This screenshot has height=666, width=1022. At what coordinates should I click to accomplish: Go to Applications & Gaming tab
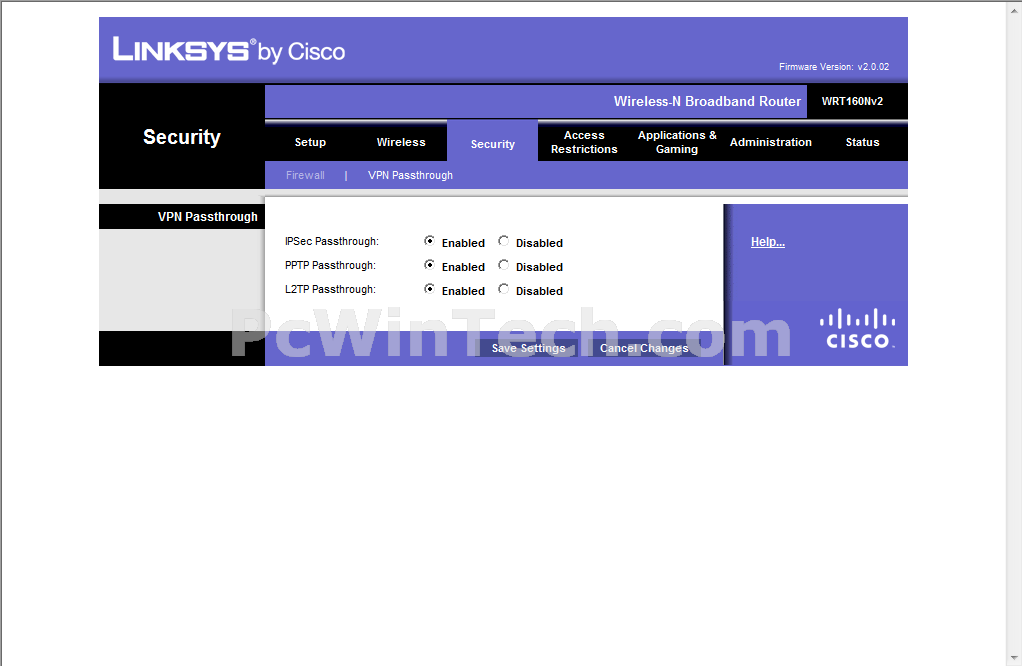pyautogui.click(x=677, y=142)
